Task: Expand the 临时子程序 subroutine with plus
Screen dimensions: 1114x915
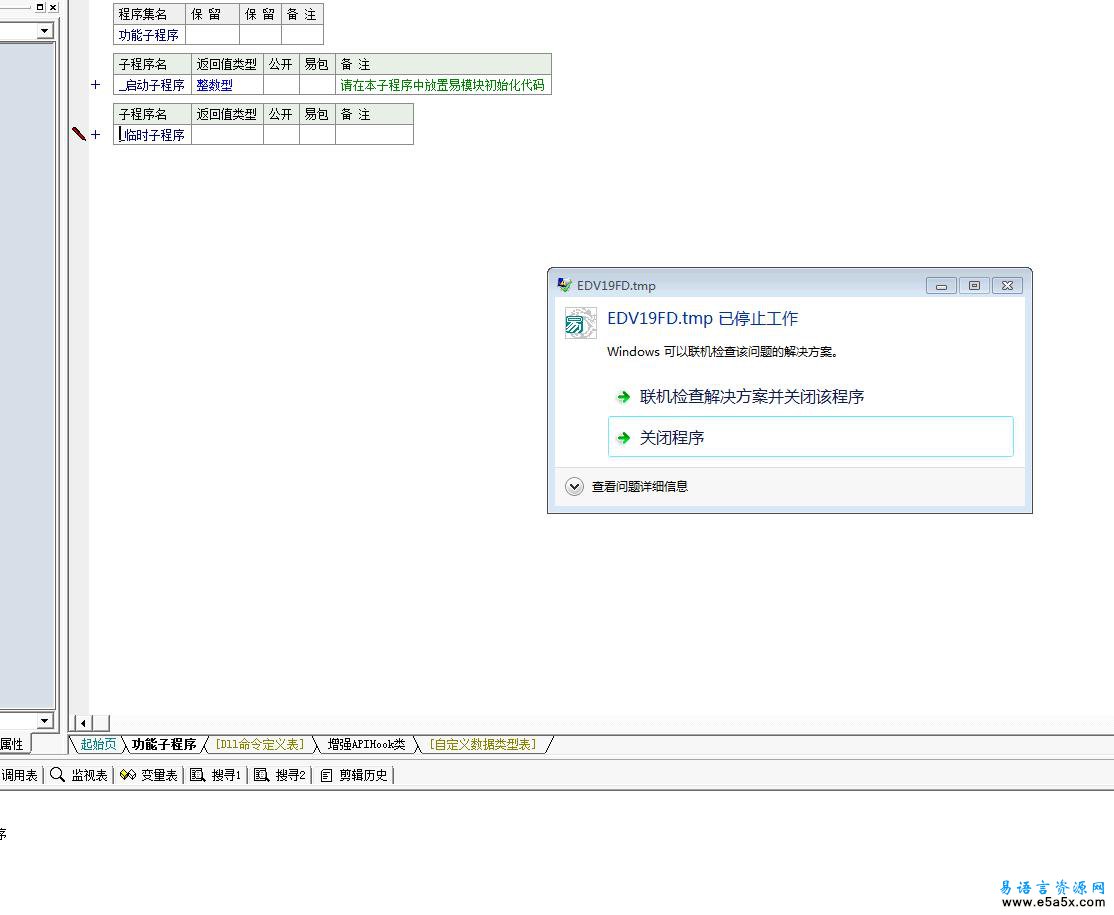Action: tap(96, 134)
